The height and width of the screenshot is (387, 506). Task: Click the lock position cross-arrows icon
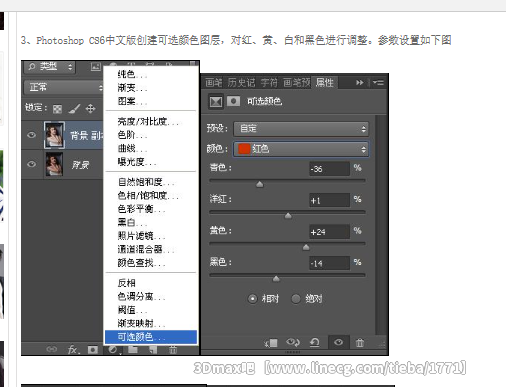click(90, 108)
